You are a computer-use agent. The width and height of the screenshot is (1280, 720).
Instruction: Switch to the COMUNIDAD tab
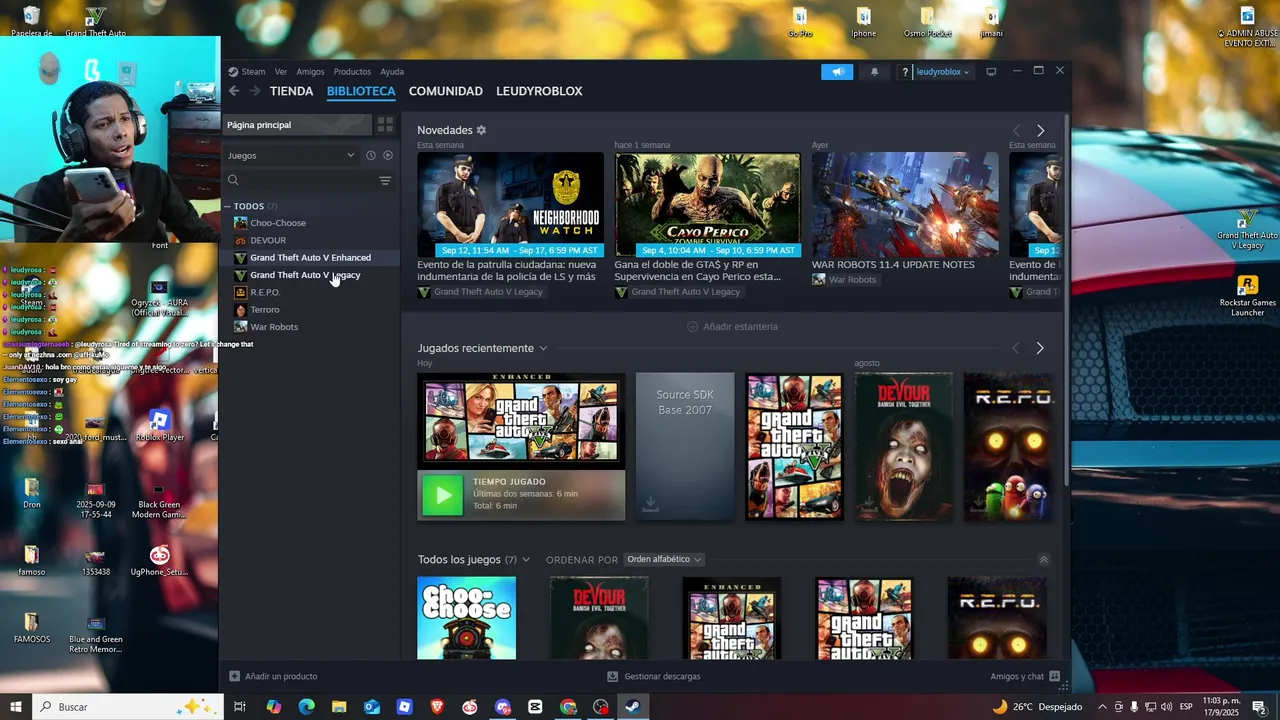pos(446,91)
